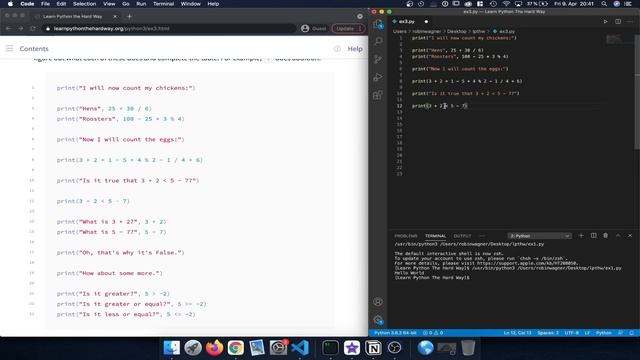Open Visual Studio Code from the Dock
The height and width of the screenshot is (360, 640).
pyautogui.click(x=300, y=348)
